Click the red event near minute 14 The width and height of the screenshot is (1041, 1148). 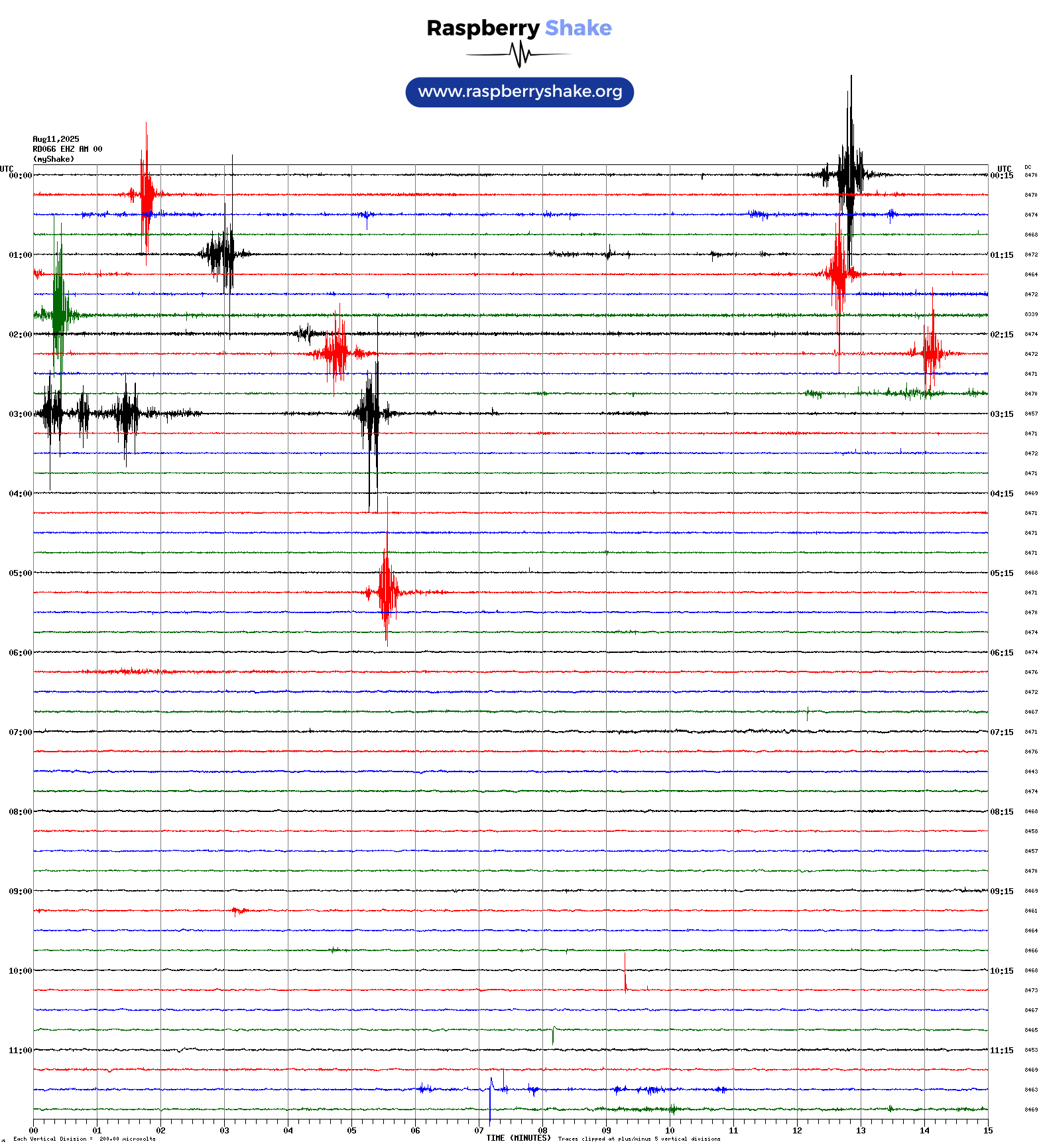click(932, 353)
